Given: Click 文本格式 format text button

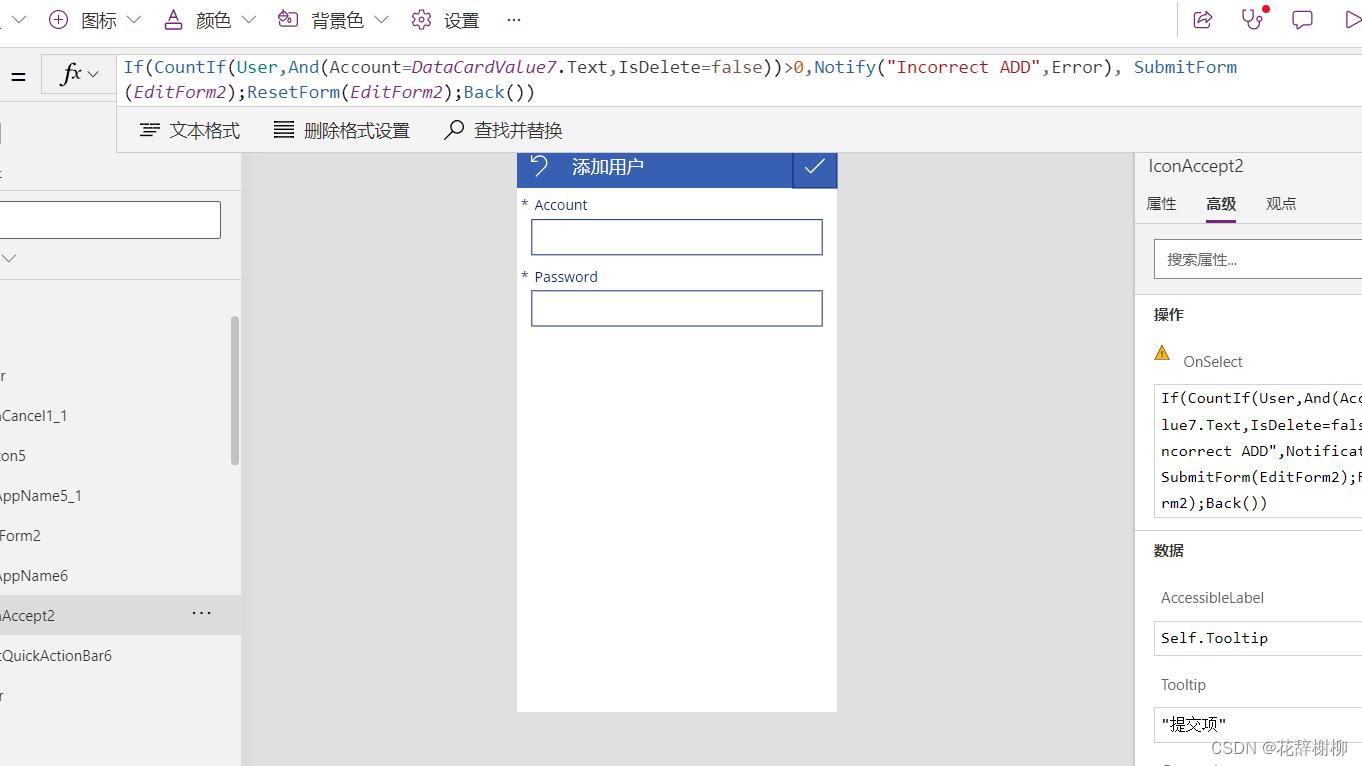Looking at the screenshot, I should [190, 130].
